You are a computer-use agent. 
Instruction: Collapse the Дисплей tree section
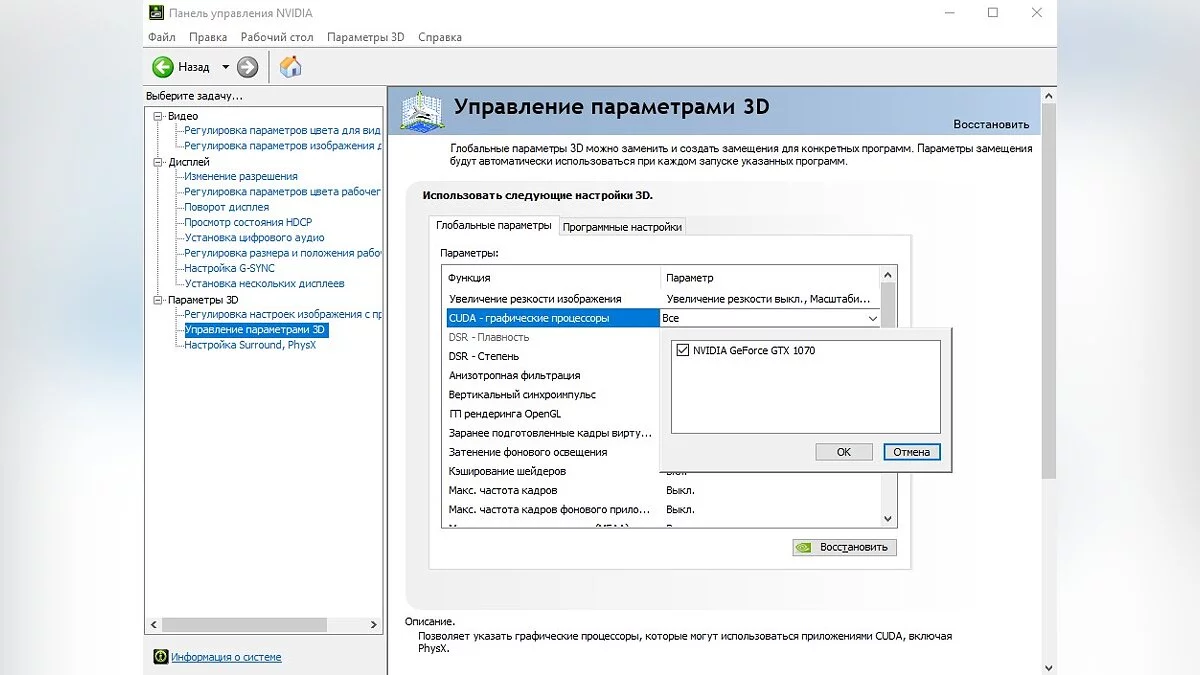click(x=157, y=162)
